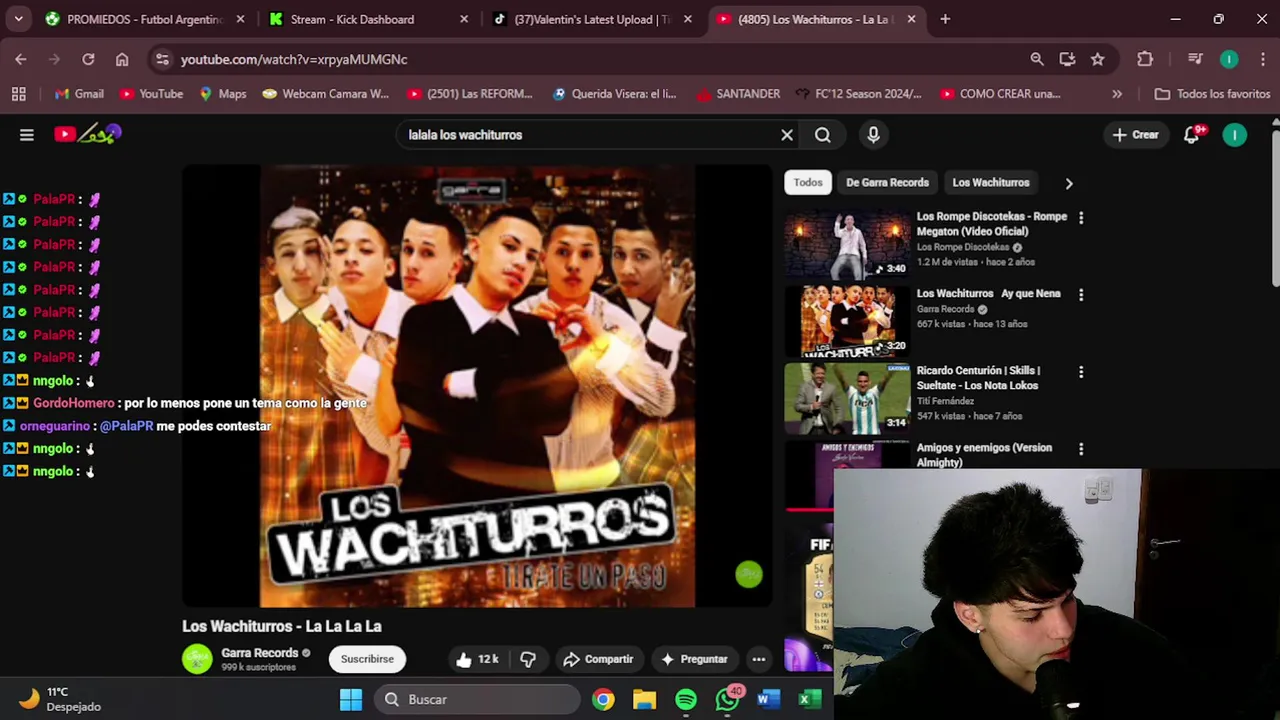Open Garra Records channel avatar

click(197, 659)
